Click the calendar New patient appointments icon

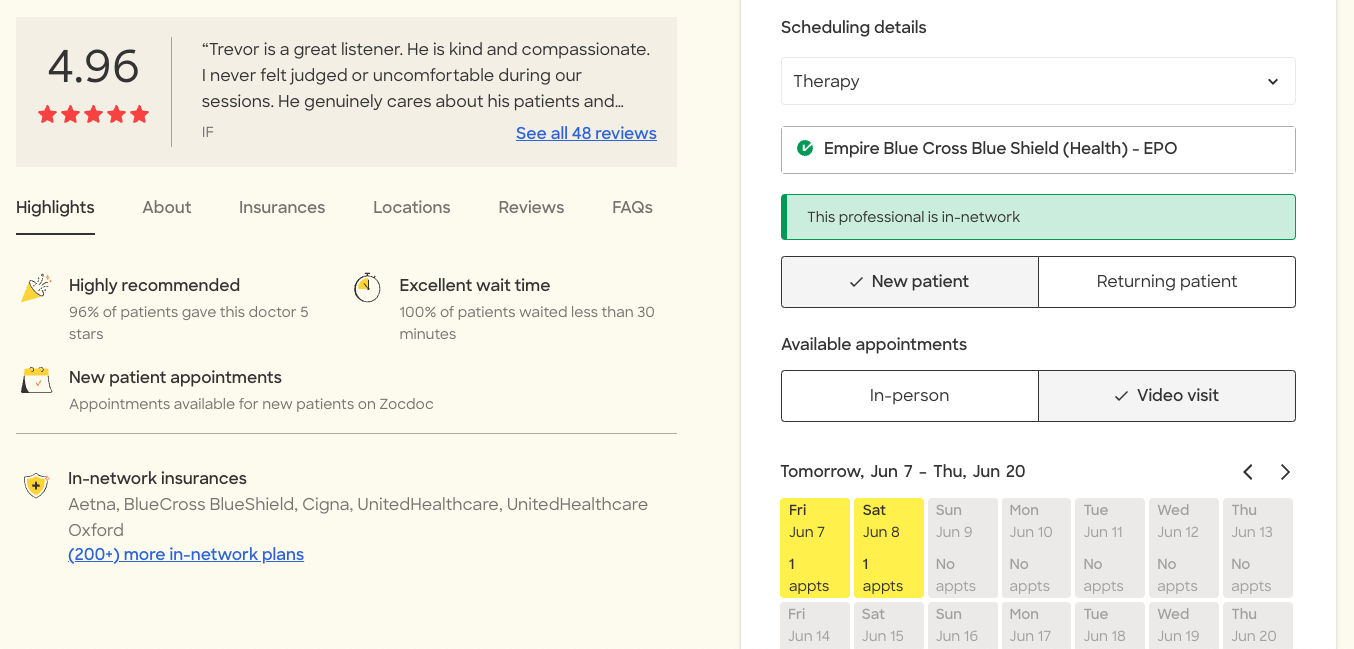pyautogui.click(x=37, y=381)
